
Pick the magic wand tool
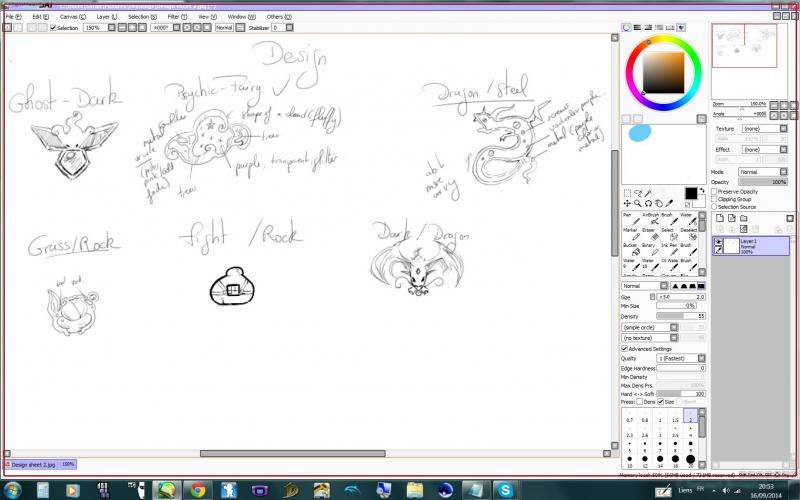(x=648, y=193)
